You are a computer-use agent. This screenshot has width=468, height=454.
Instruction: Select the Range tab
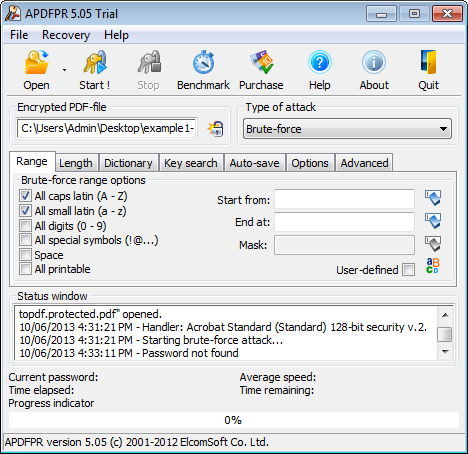click(x=32, y=161)
